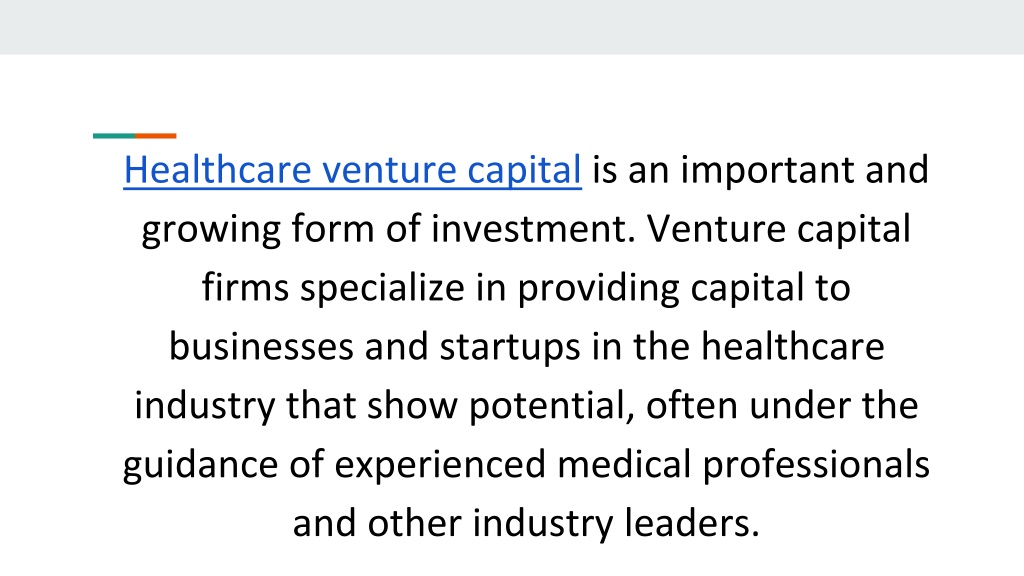The image size is (1024, 576).
Task: Click the word 'industry' before 'that show'
Action: coord(205,406)
